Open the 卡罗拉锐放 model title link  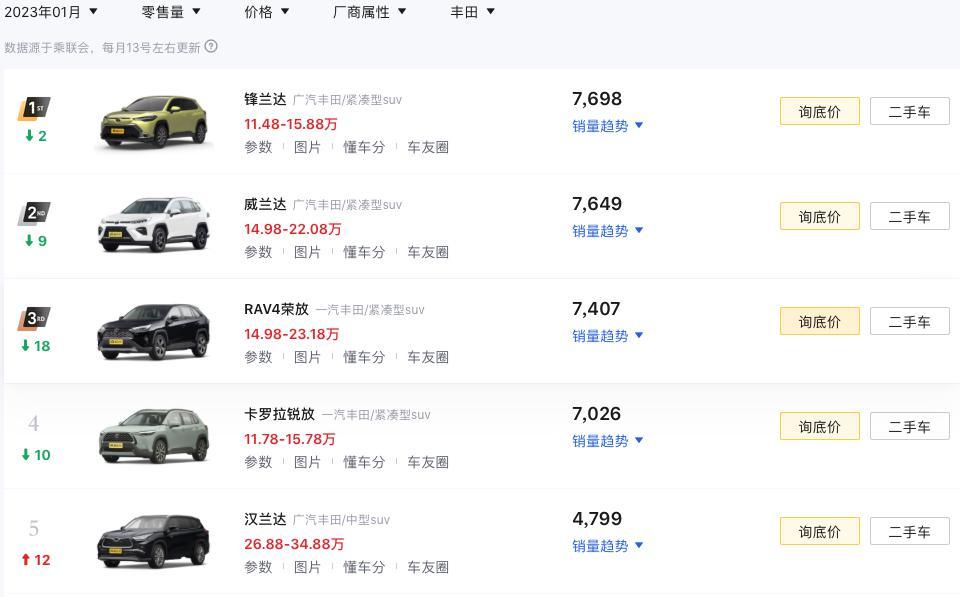click(x=279, y=414)
